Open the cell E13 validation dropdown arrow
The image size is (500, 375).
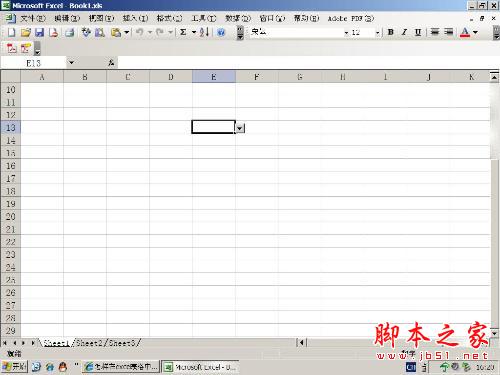pos(240,128)
